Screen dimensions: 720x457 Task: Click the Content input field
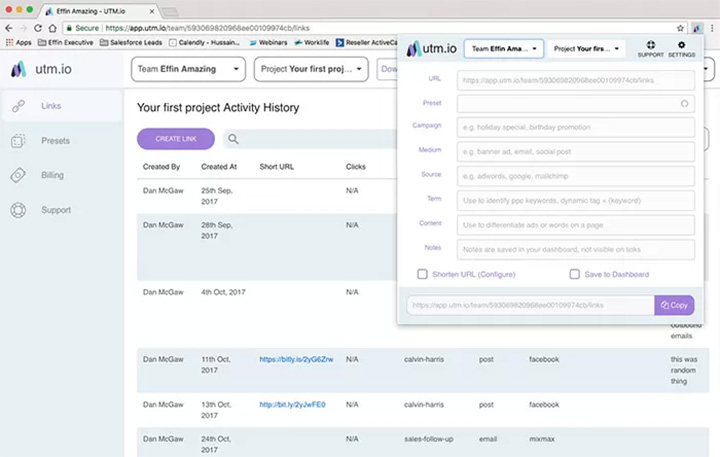click(575, 225)
